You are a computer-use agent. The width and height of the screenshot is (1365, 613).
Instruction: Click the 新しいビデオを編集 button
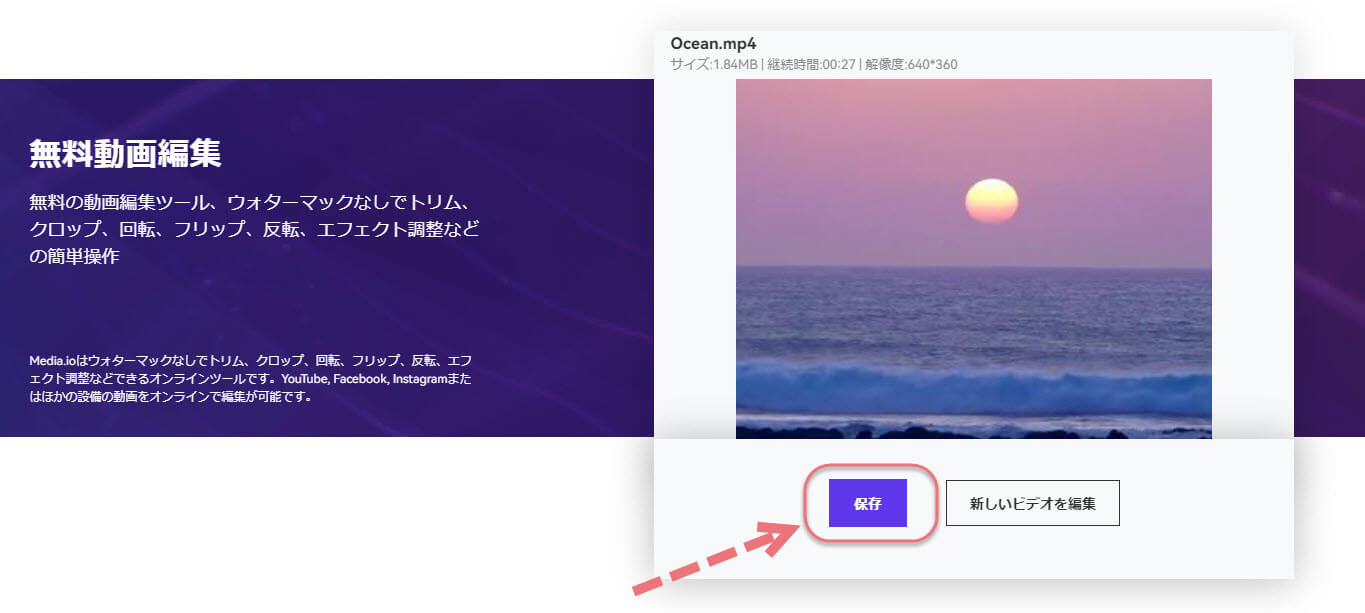(1032, 503)
